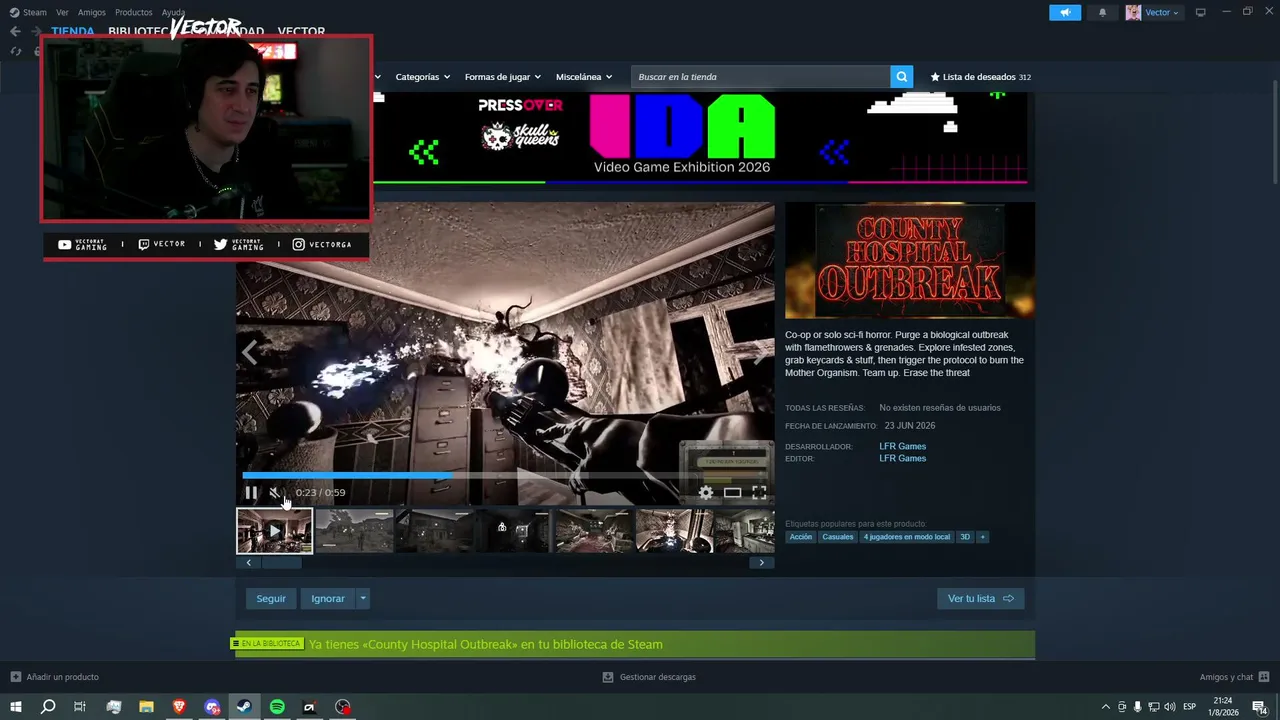Viewport: 1280px width, 720px height.
Task: Open Windows Task View
Action: point(80,707)
